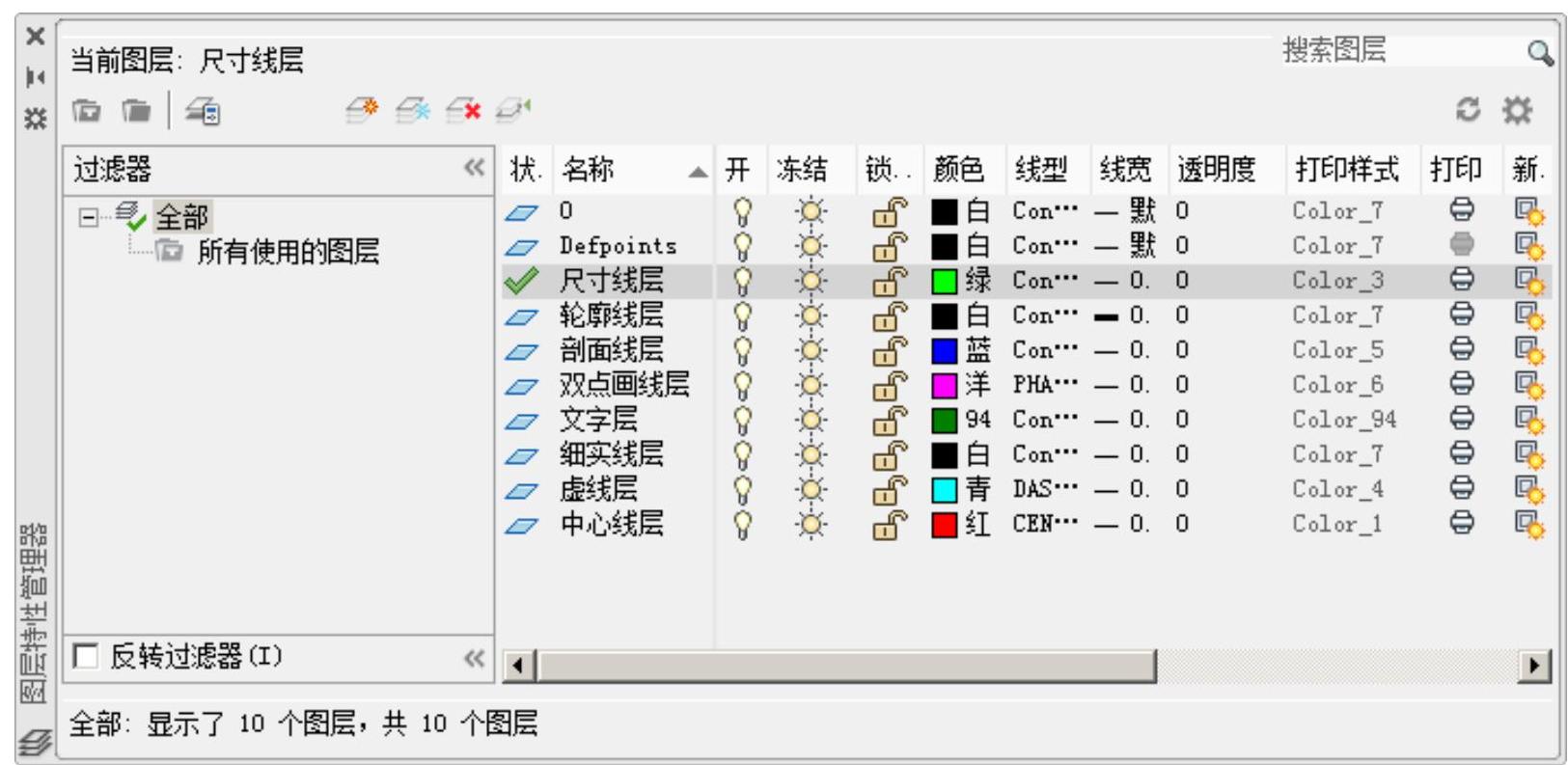
Task: Freeze the 虚线层 via sun icon
Action: (811, 489)
